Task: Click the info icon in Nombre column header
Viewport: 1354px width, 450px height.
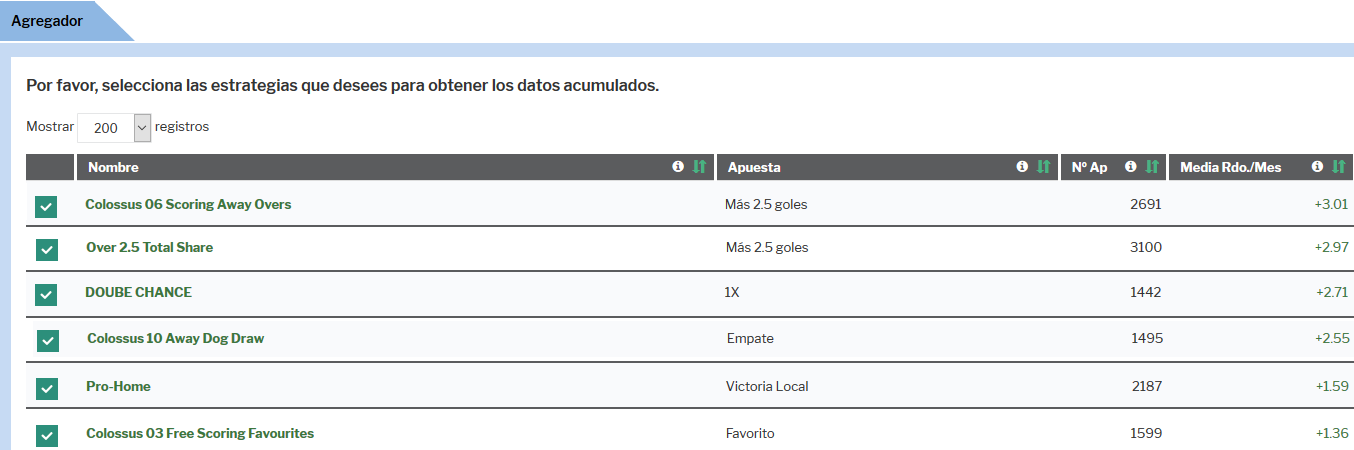Action: click(x=678, y=167)
